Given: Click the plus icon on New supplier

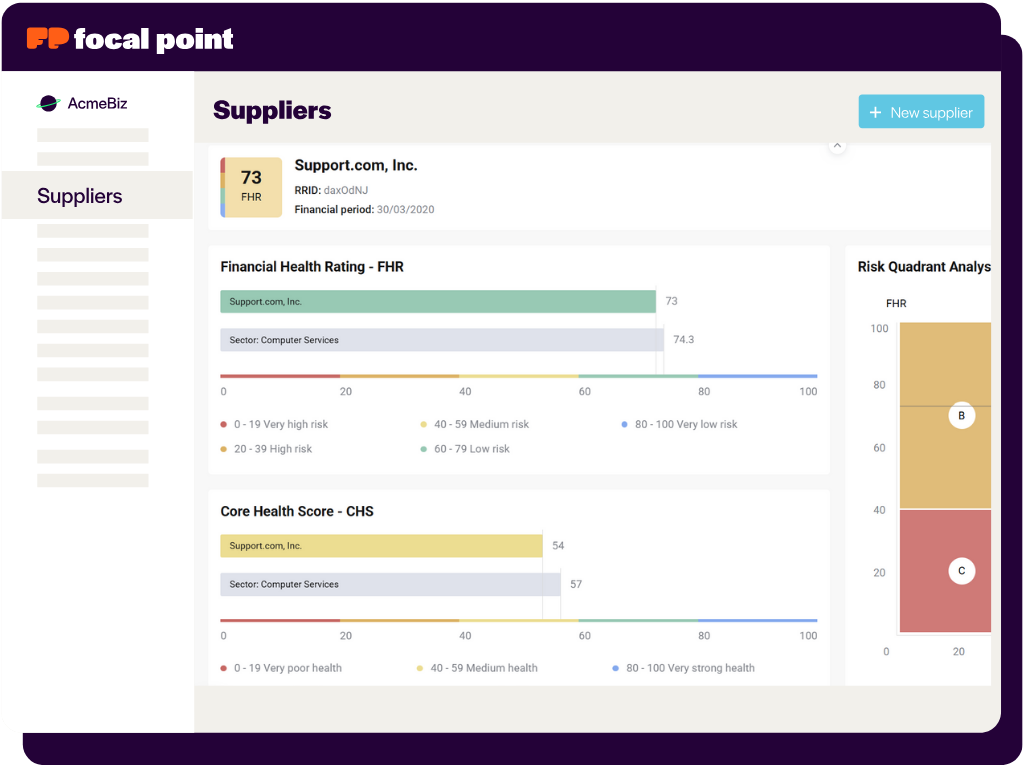Looking at the screenshot, I should point(876,113).
